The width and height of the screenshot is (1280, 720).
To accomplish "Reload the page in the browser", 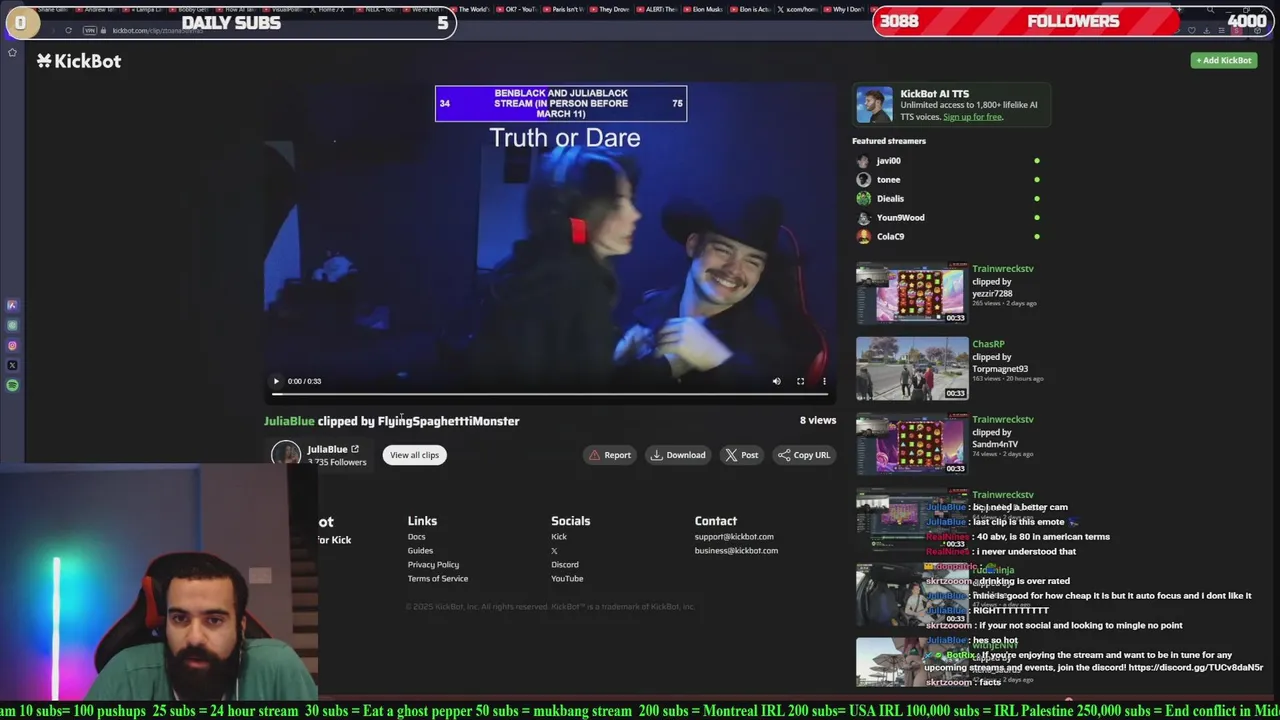I will (x=68, y=30).
